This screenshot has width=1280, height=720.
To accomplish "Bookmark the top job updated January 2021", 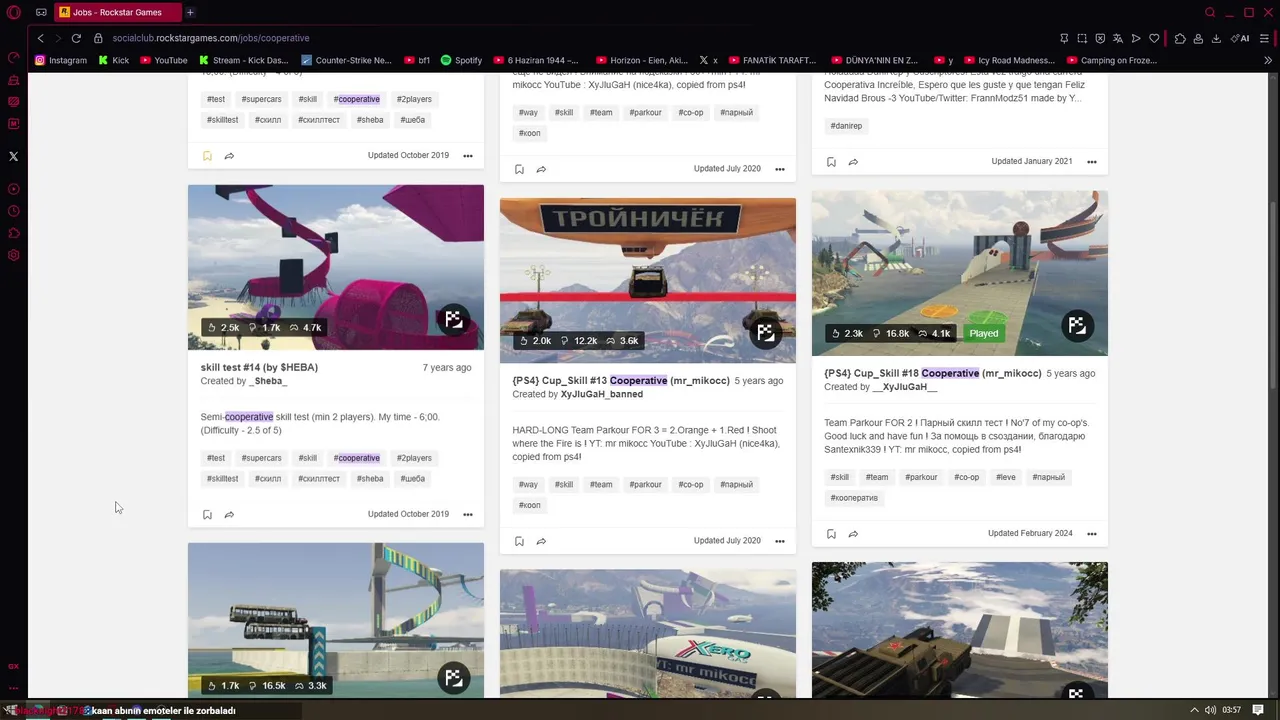I will point(831,162).
